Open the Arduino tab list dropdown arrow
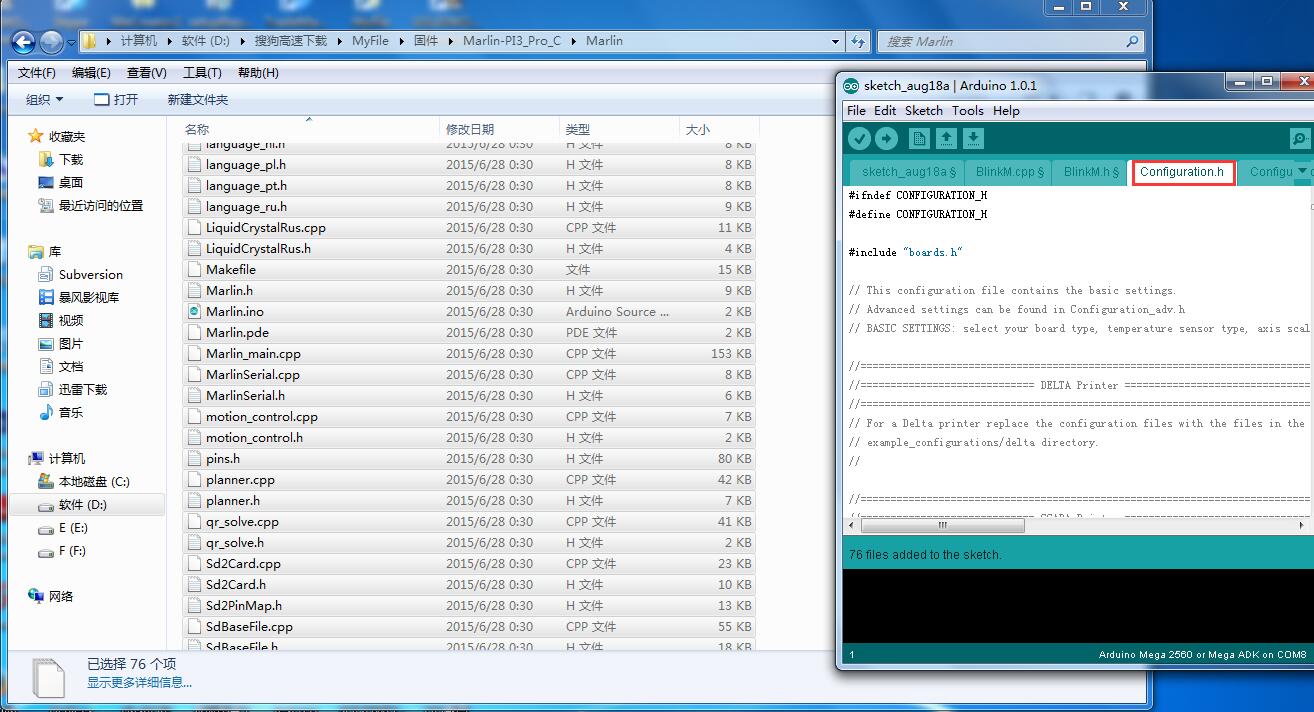The height and width of the screenshot is (712, 1314). tap(1301, 171)
